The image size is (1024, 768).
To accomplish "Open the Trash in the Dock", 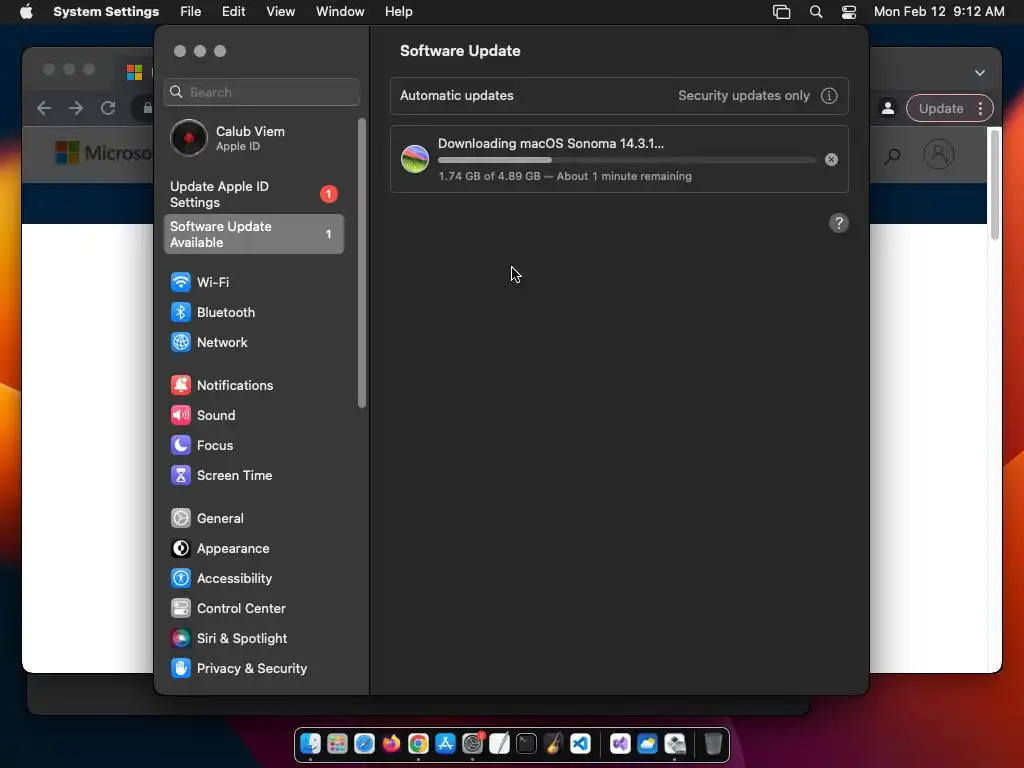I will (x=713, y=744).
